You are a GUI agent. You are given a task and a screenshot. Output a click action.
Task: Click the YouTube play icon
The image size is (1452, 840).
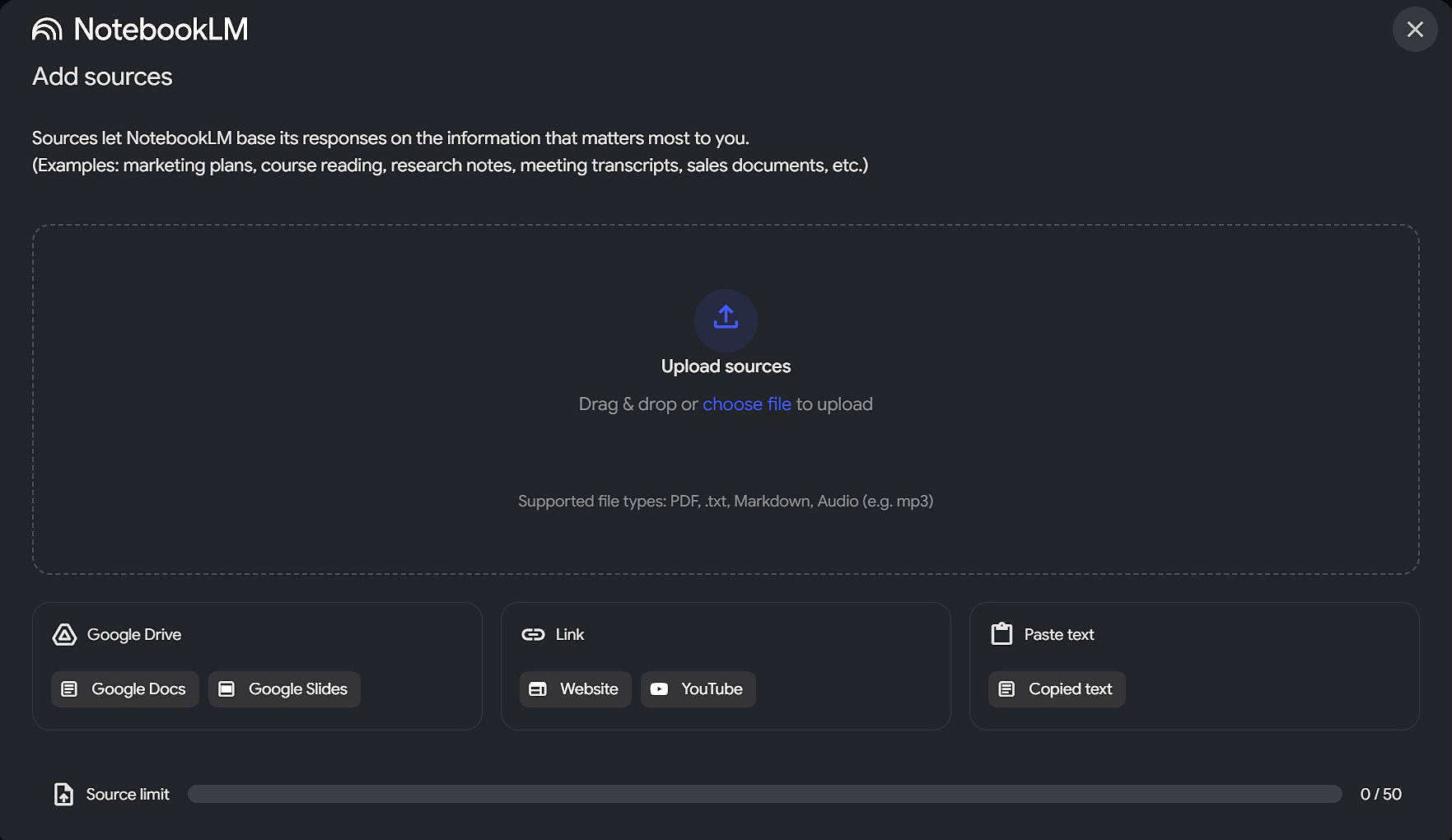pyautogui.click(x=659, y=689)
